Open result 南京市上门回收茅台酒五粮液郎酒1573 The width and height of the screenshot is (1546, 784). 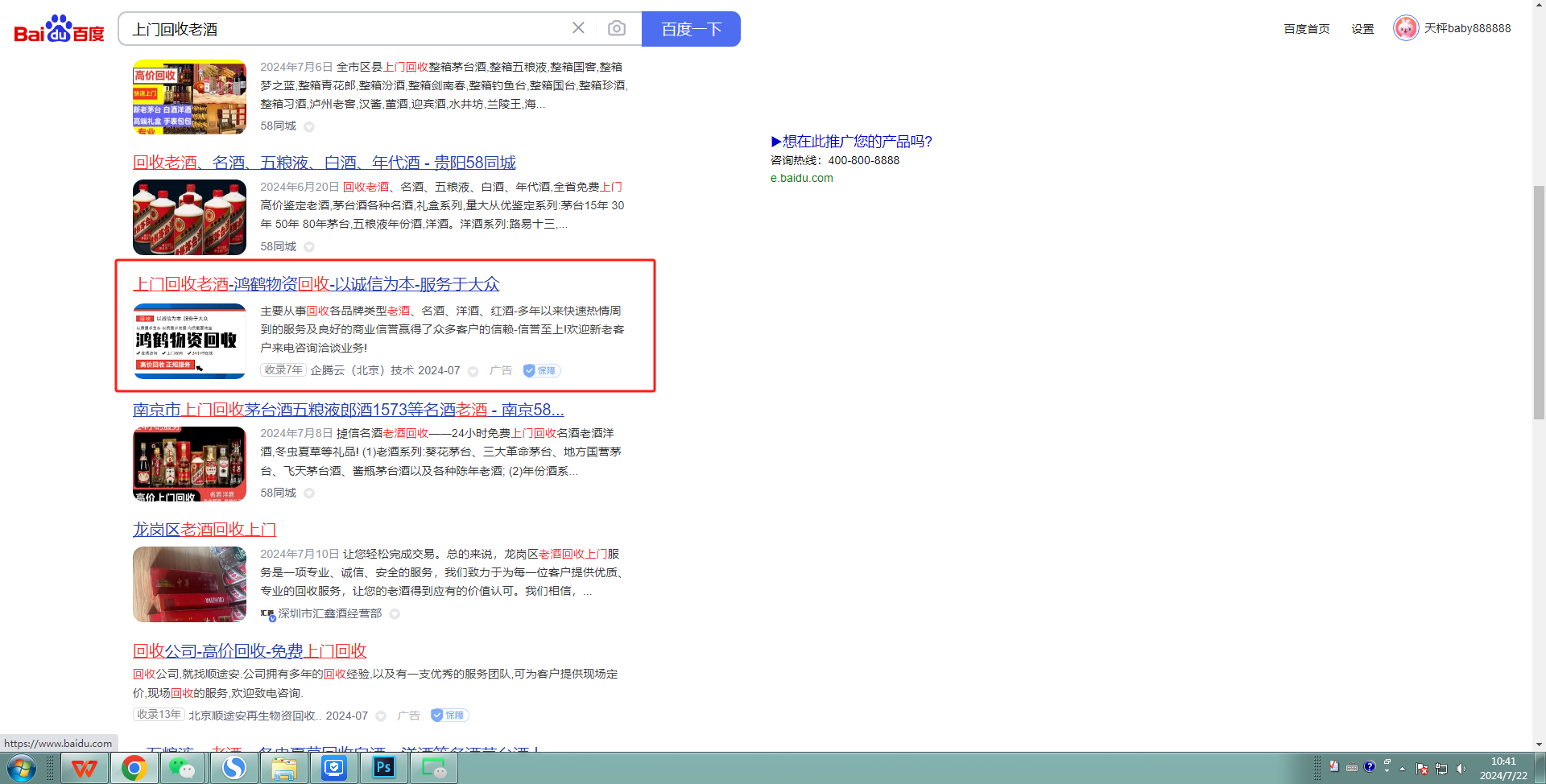349,410
